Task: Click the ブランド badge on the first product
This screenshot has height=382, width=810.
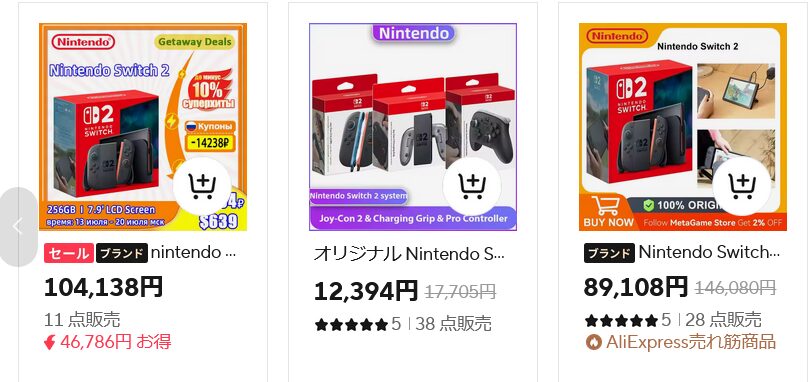Action: [x=121, y=253]
